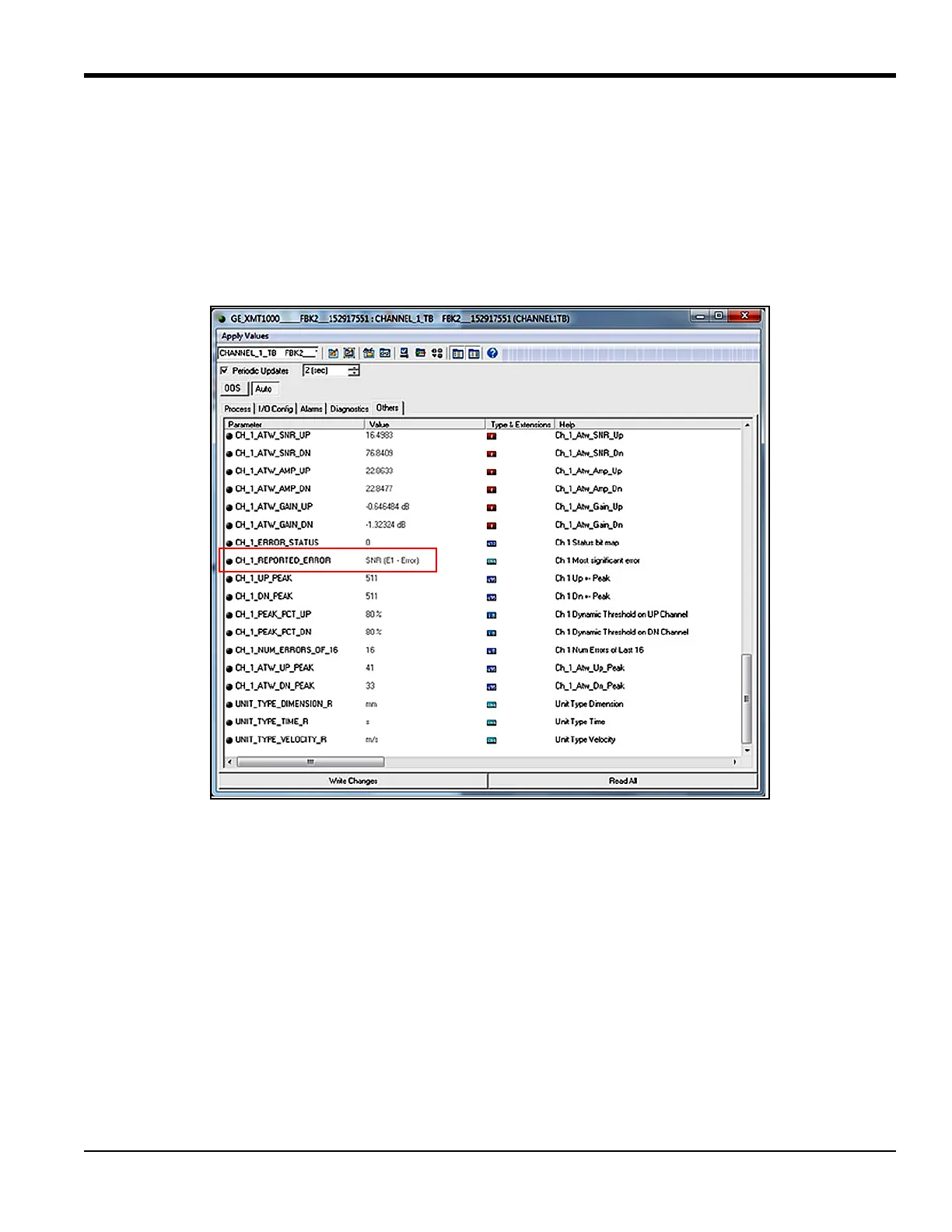This screenshot has height=1232, width=952.
Task: Click value 33 for CH_1_ATW_DN_PEAK
Action: 370,686
